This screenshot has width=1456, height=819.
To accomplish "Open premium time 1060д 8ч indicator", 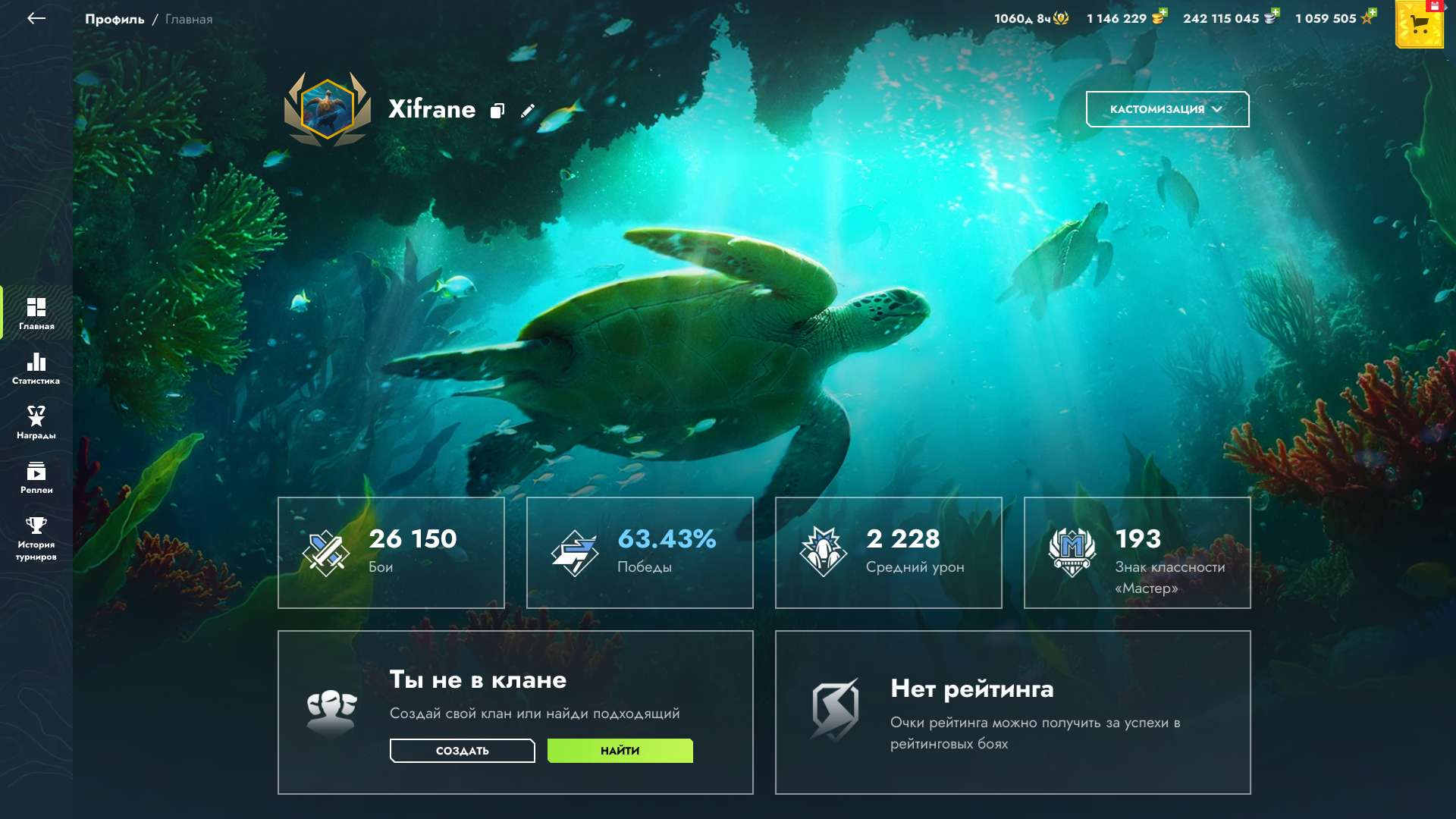I will point(1031,18).
